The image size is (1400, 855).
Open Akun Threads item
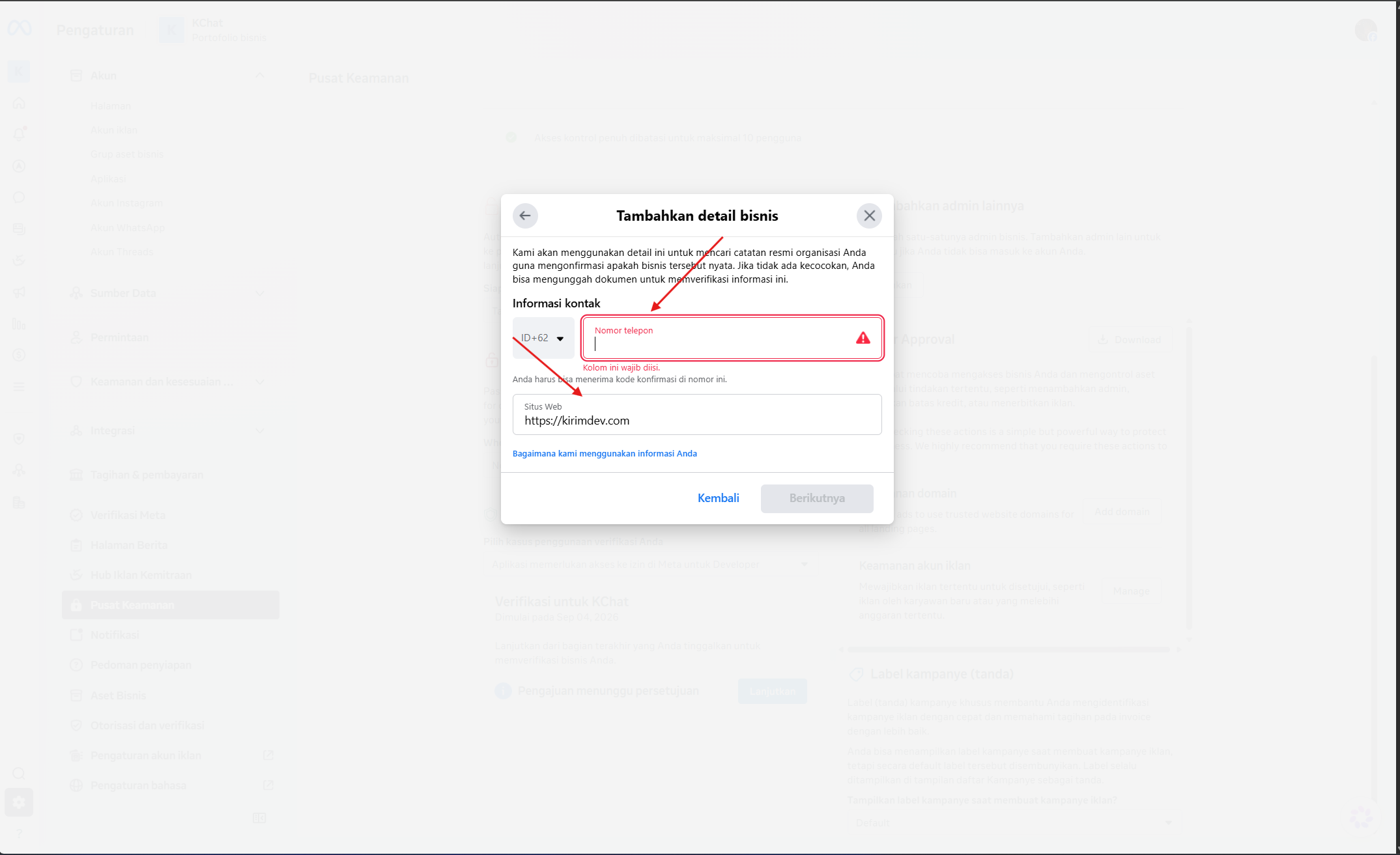coord(122,252)
